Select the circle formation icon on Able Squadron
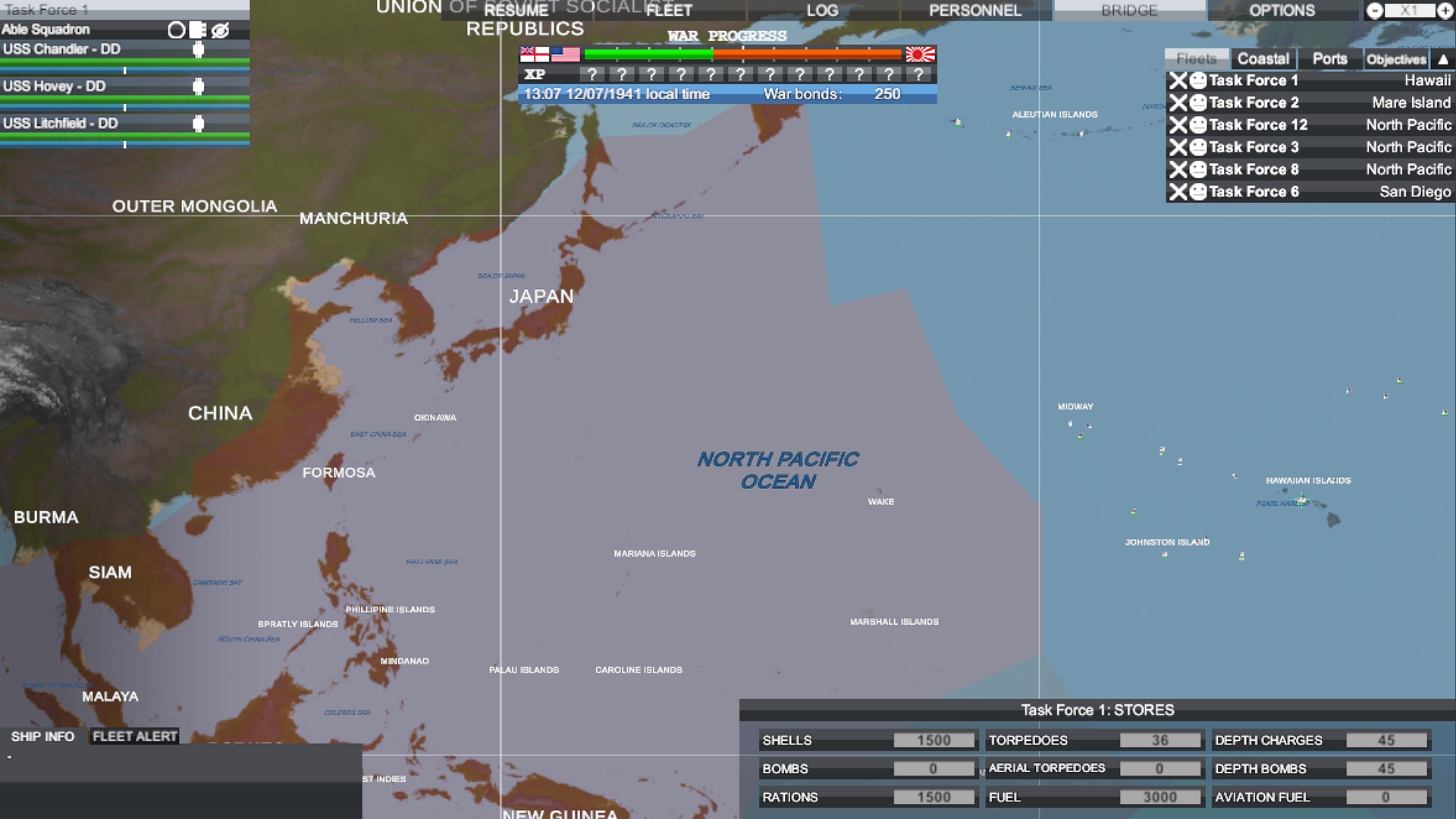 (176, 30)
